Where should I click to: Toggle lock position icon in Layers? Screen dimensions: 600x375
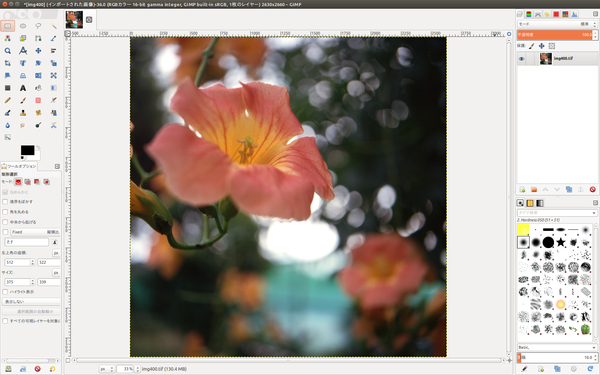tap(541, 46)
